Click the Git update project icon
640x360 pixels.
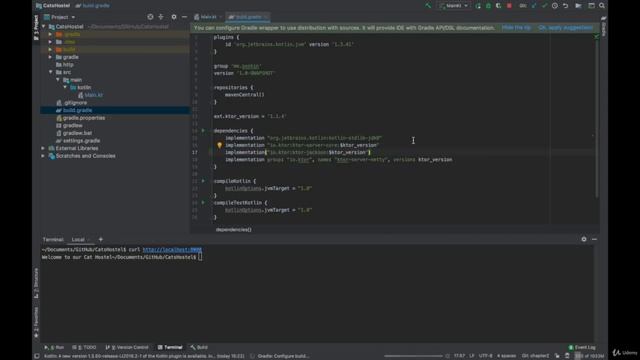(x=534, y=6)
